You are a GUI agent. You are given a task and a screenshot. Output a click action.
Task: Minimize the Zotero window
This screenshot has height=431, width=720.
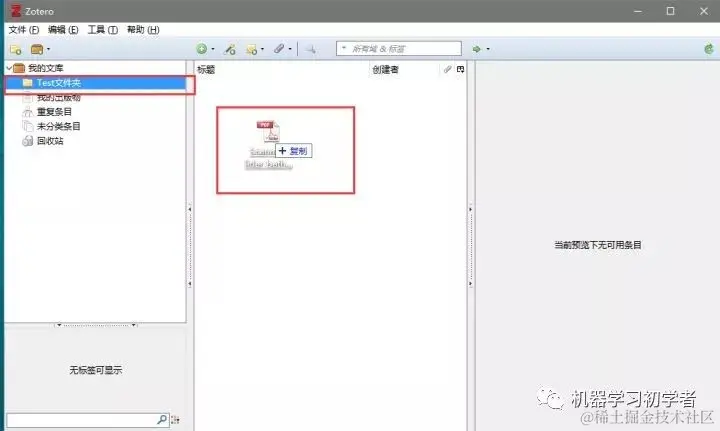pos(638,11)
